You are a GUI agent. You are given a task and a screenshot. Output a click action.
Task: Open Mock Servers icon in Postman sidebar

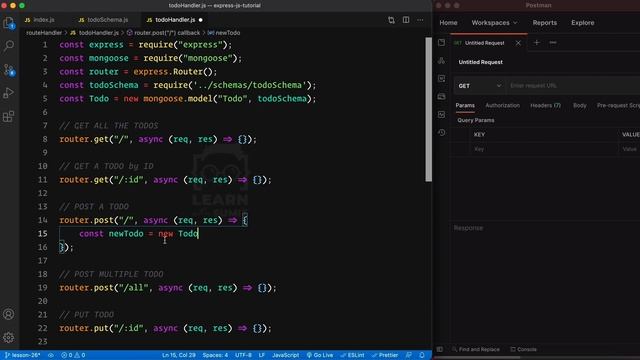point(442,96)
